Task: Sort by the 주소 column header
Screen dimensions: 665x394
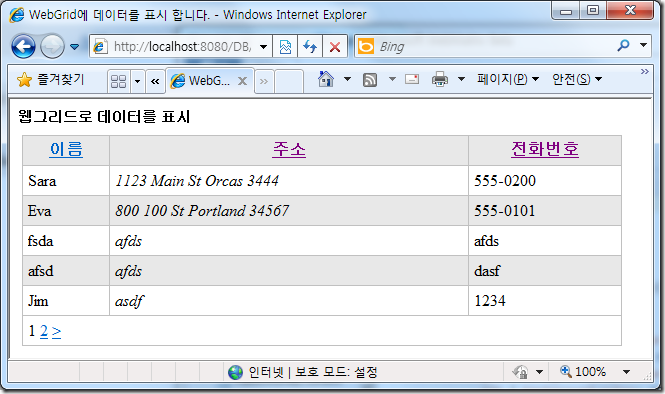Action: point(289,150)
